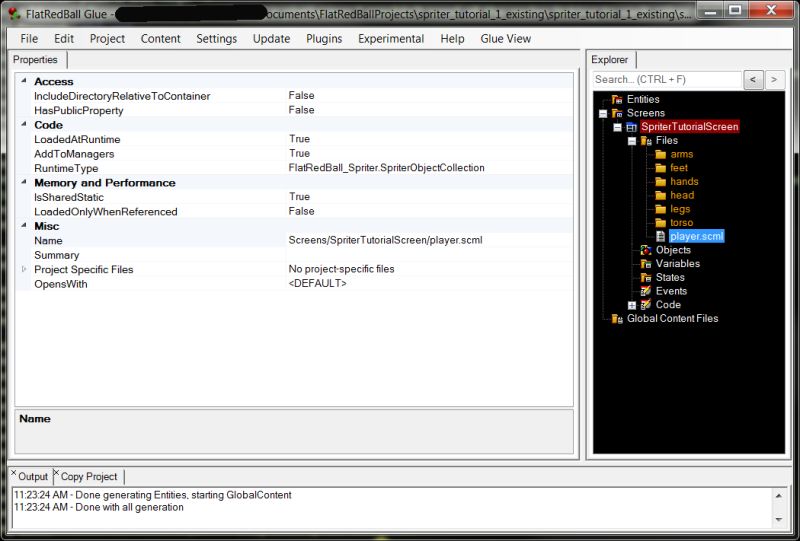Image resolution: width=800 pixels, height=541 pixels.
Task: Click the arms folder icon
Action: pyautogui.click(x=661, y=154)
